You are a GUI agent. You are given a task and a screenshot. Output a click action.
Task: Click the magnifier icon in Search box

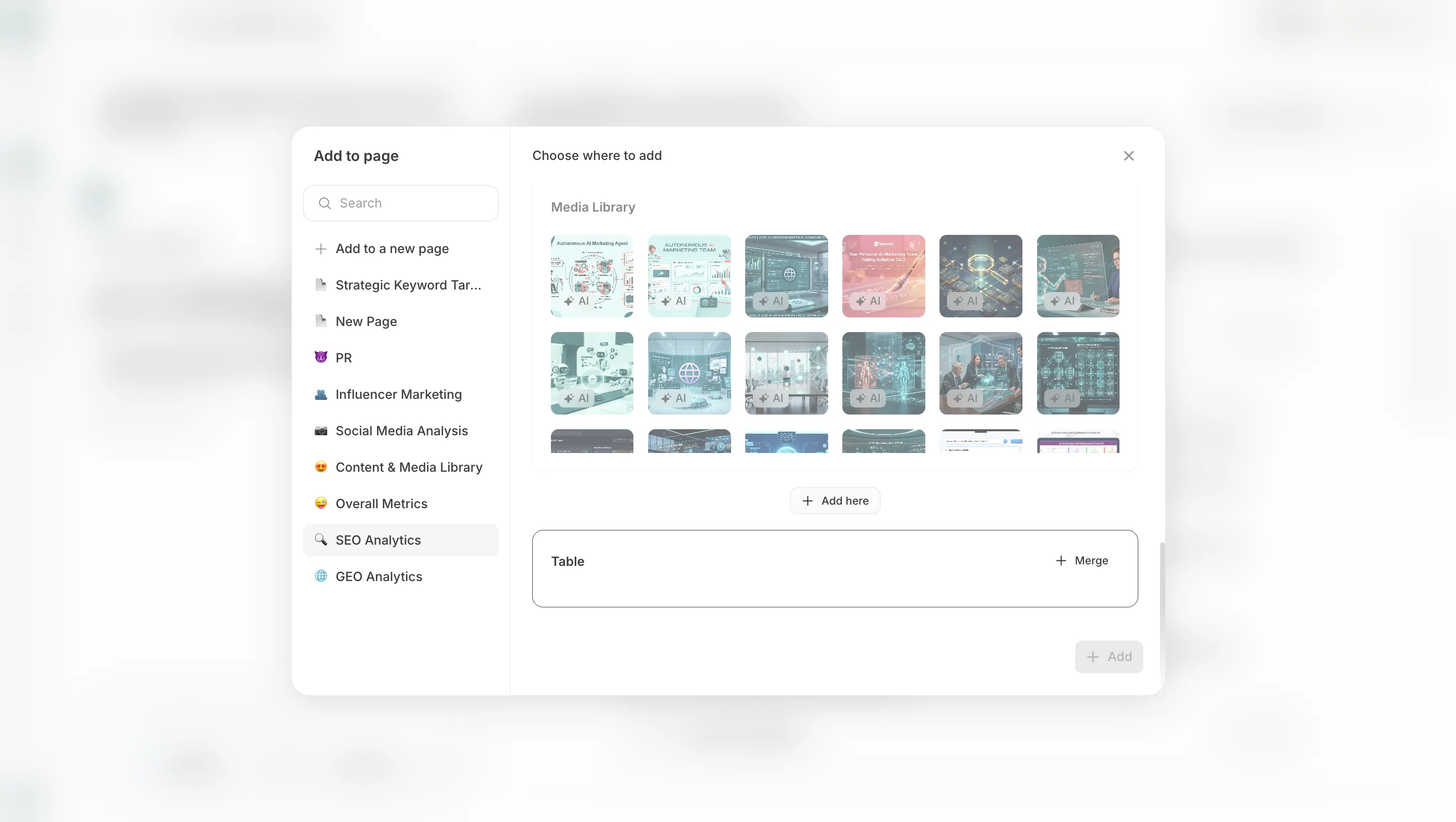324,203
